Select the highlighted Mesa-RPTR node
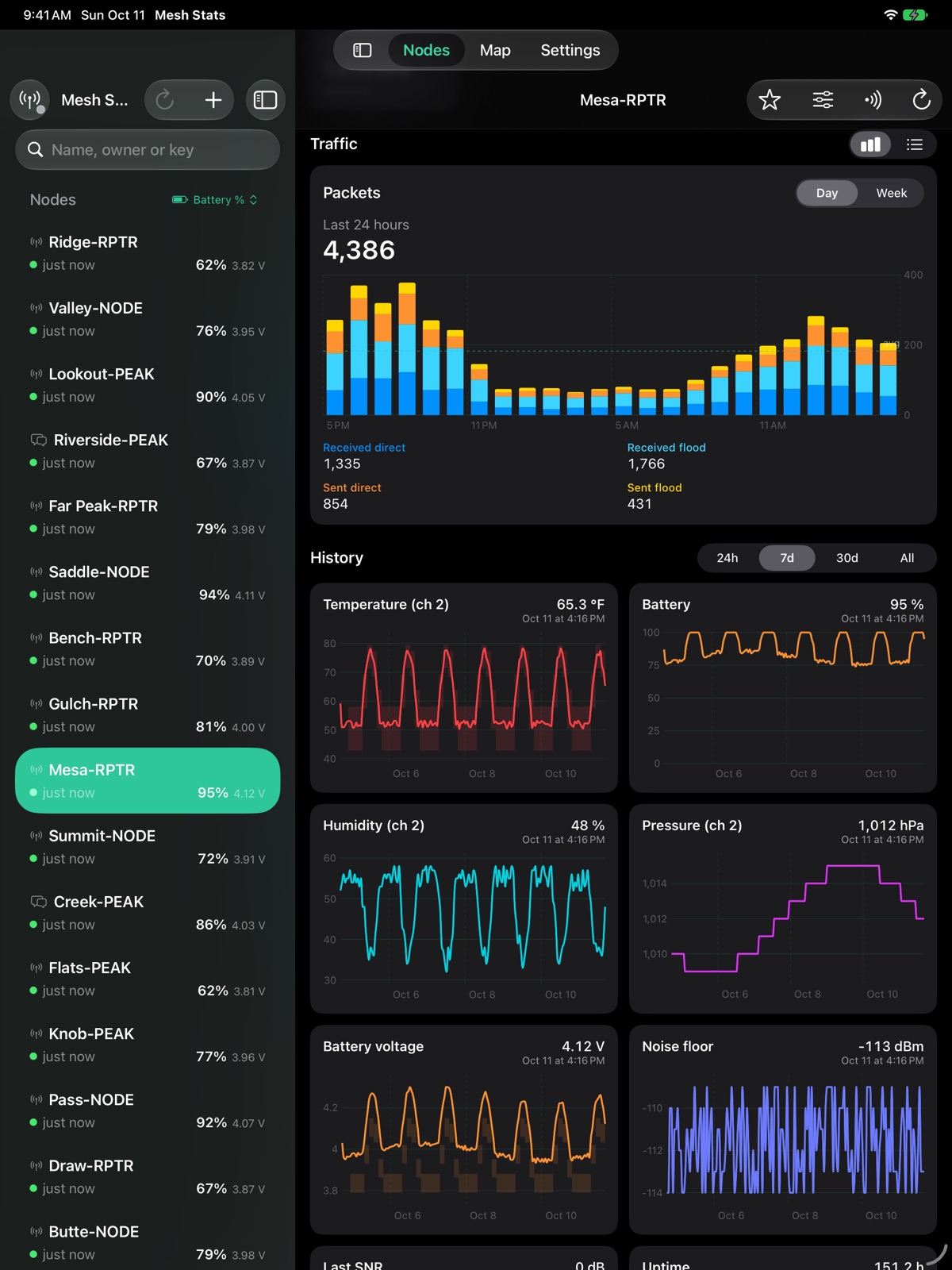Viewport: 952px width, 1270px height. pyautogui.click(x=148, y=780)
